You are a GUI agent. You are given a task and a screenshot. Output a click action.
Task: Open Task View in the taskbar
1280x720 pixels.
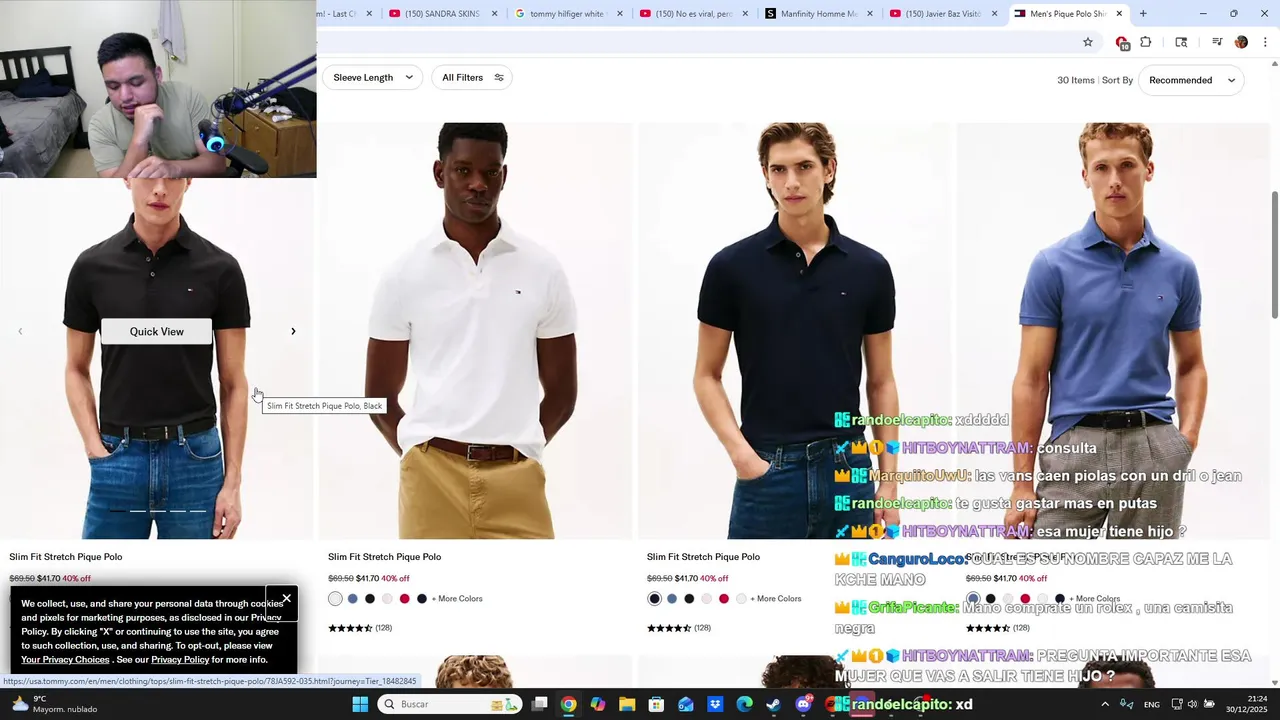pyautogui.click(x=540, y=704)
